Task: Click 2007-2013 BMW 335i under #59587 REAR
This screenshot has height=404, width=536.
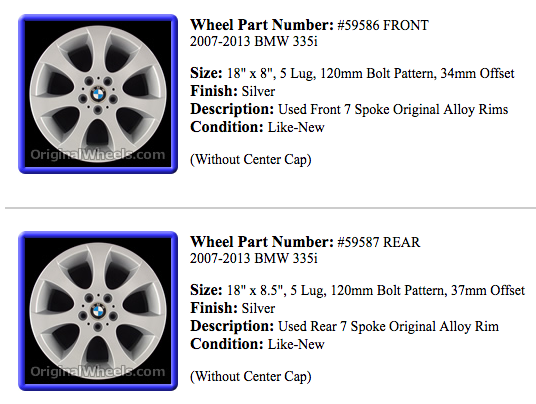Action: (254, 258)
